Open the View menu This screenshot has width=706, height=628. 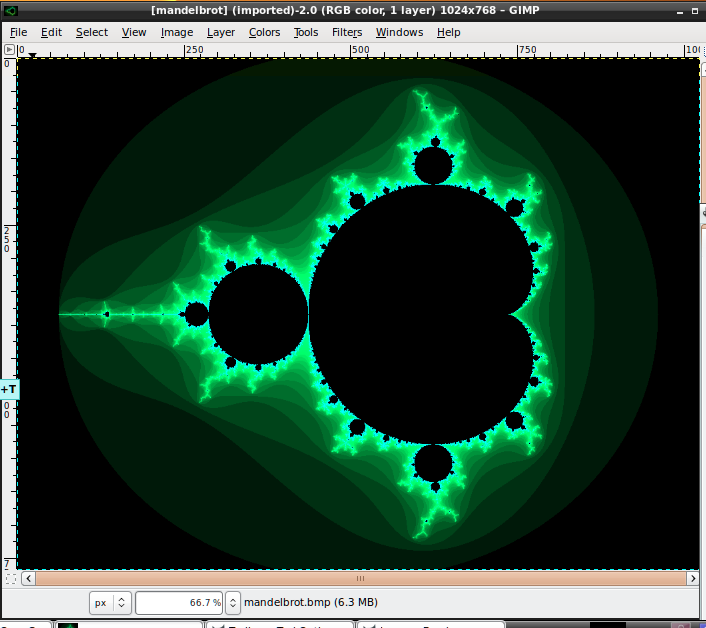(134, 32)
